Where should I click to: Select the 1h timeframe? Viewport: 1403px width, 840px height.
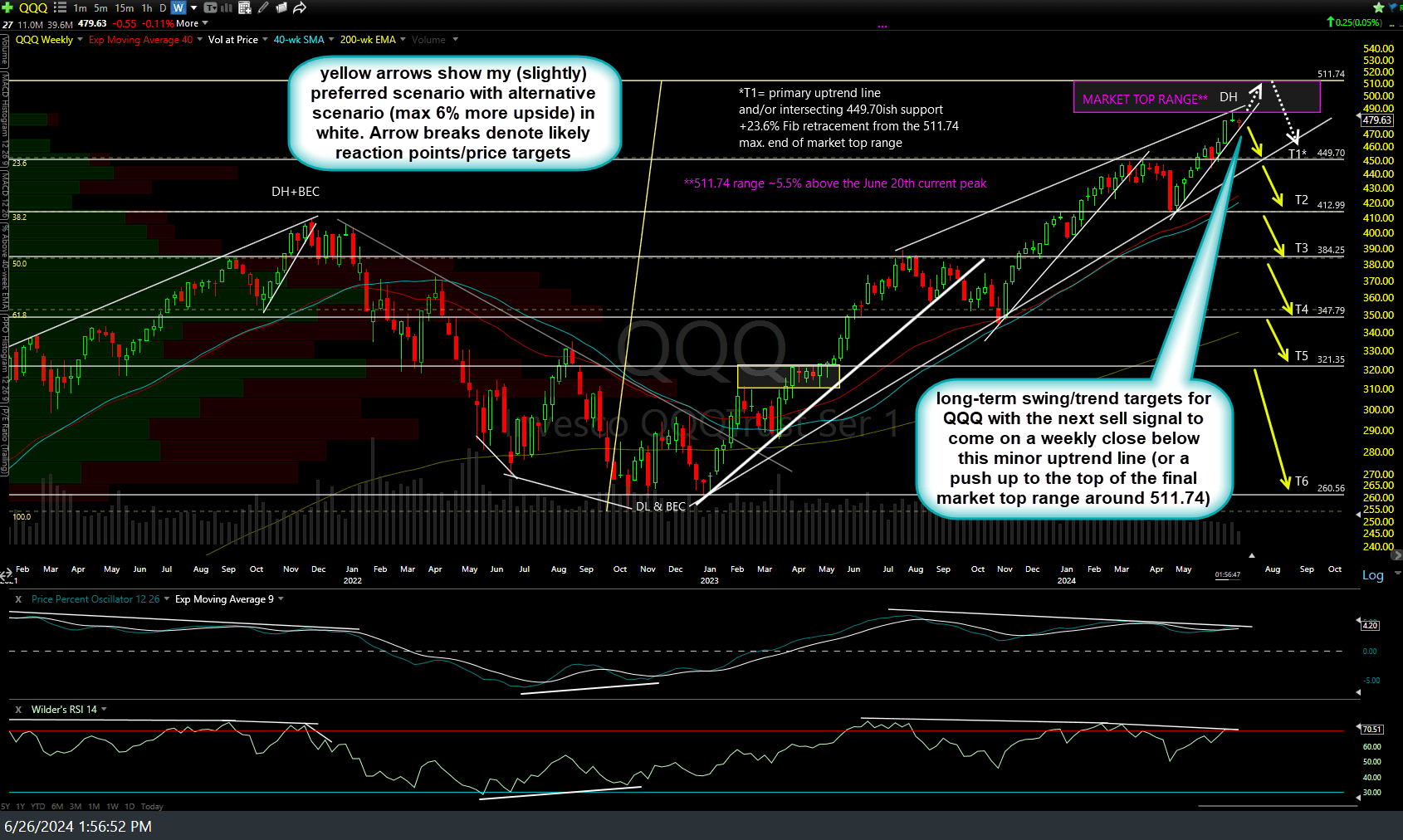coord(147,7)
